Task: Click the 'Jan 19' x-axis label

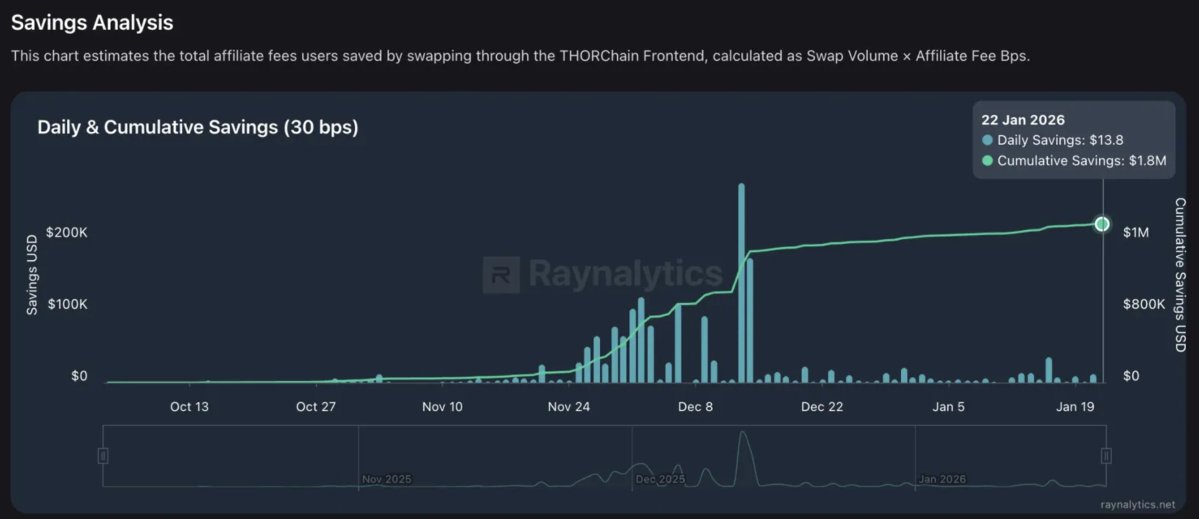Action: [x=1075, y=407]
